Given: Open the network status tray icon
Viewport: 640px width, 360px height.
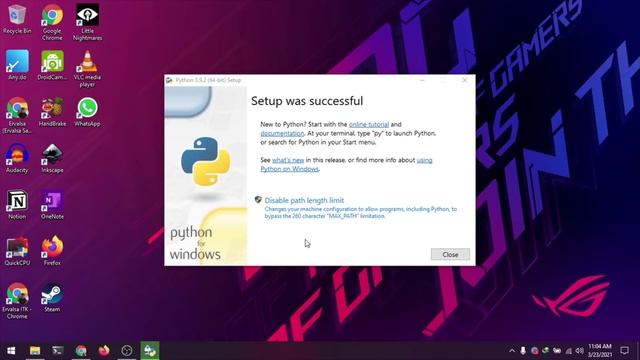Looking at the screenshot, I should coord(569,351).
